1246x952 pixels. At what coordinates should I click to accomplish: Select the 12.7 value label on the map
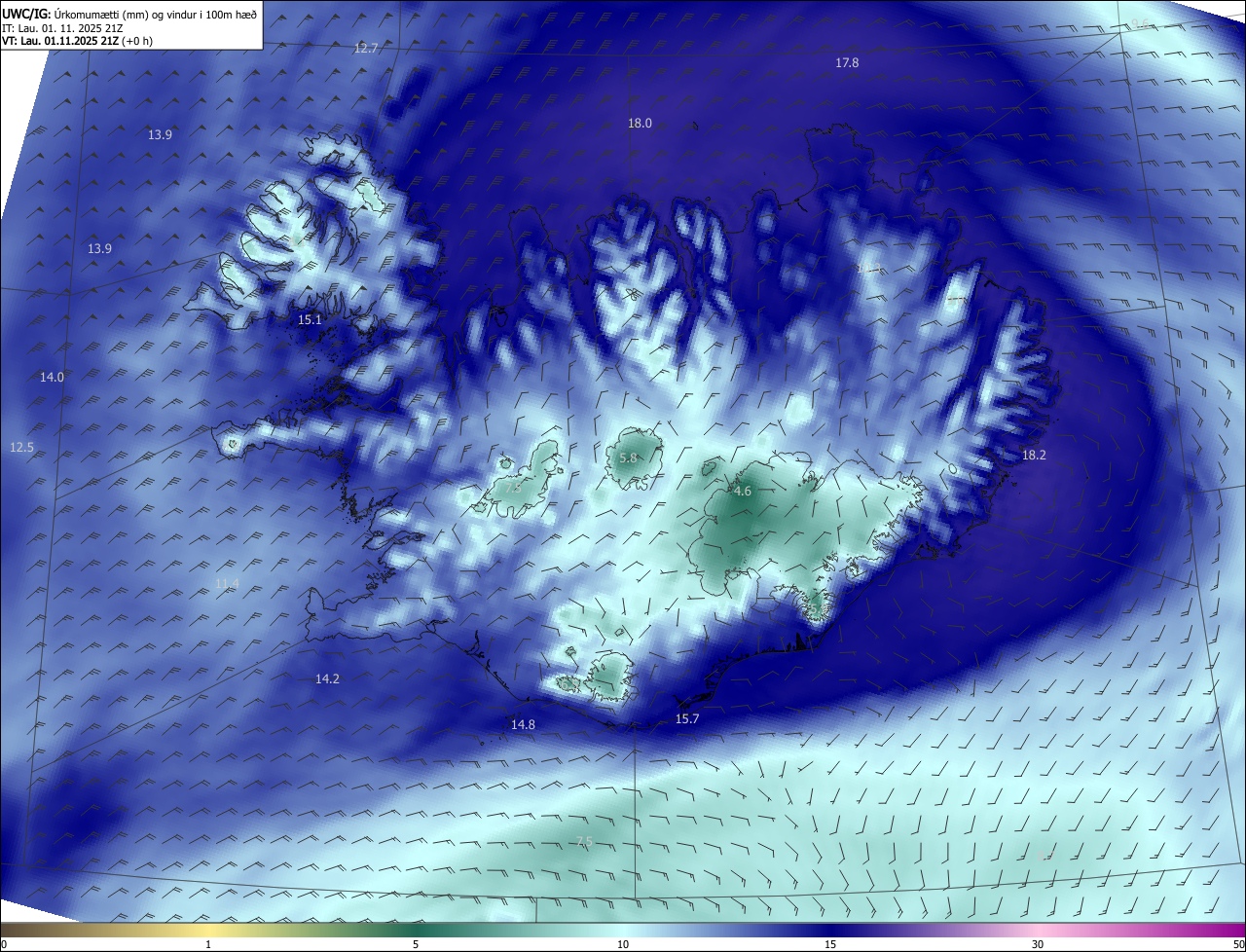366,48
